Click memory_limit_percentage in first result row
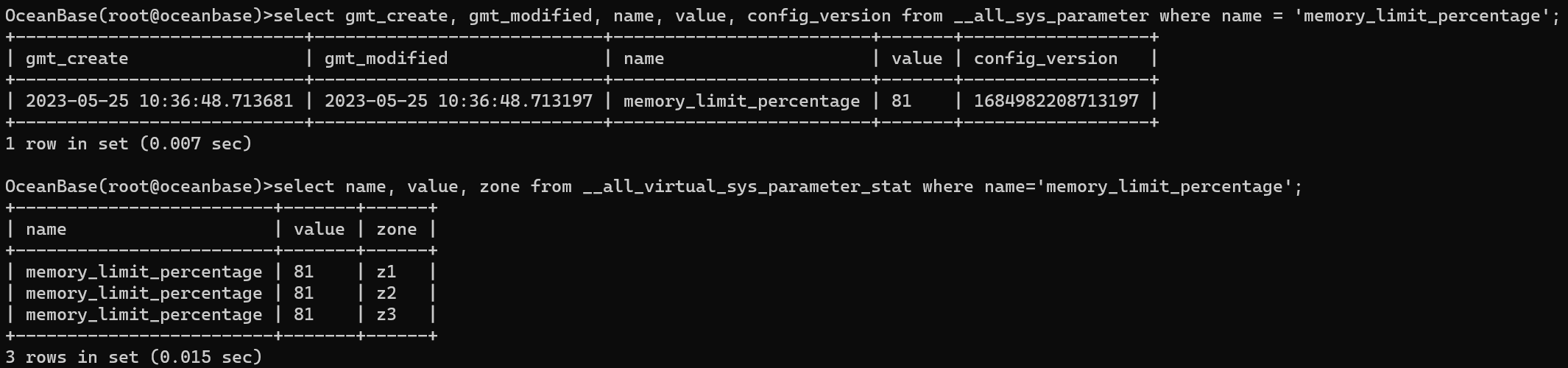Screen dimensions: 1568x368 [741, 102]
